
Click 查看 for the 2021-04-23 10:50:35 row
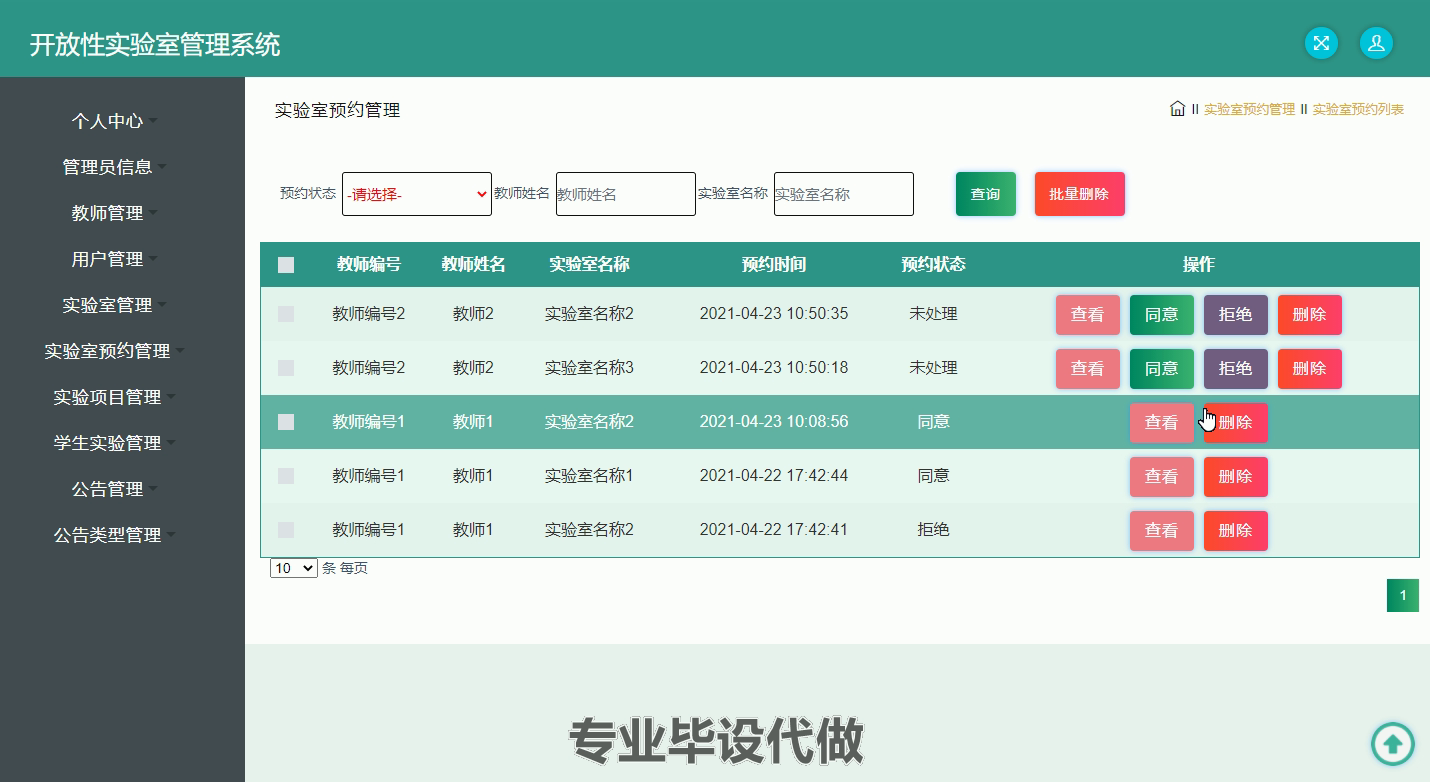(1088, 314)
